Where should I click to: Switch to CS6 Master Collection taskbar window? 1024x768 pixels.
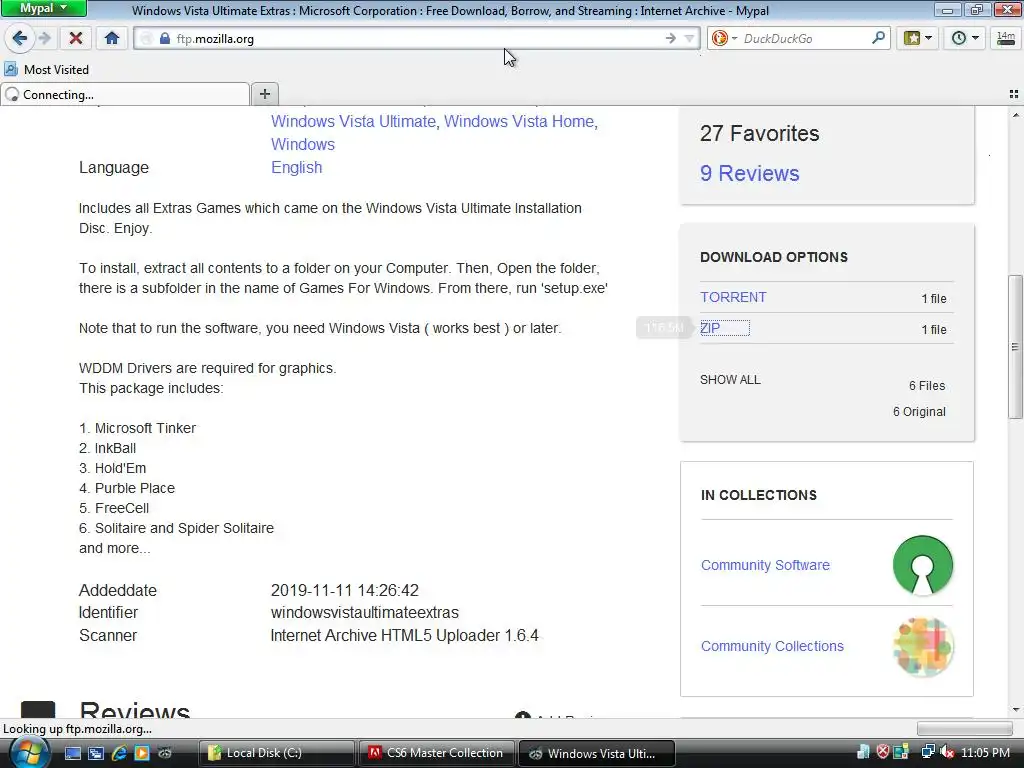[437, 753]
